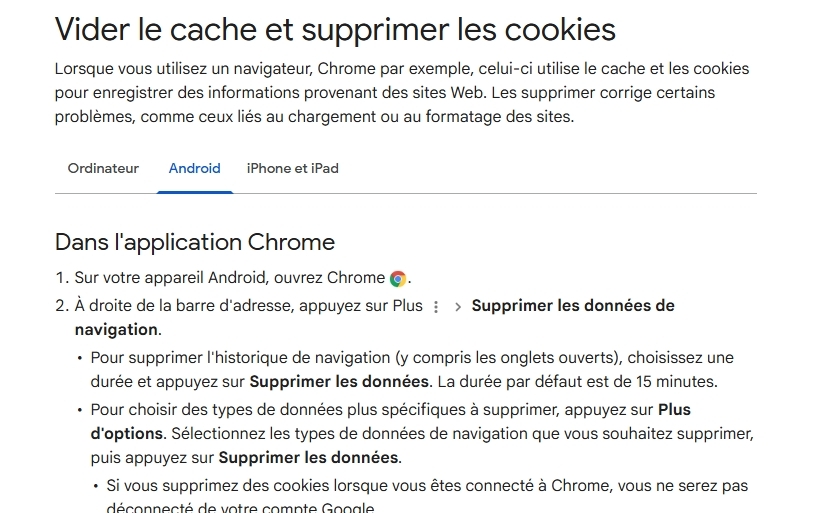The height and width of the screenshot is (513, 818).
Task: Switch to the Ordinateur tab
Action: pyautogui.click(x=103, y=168)
